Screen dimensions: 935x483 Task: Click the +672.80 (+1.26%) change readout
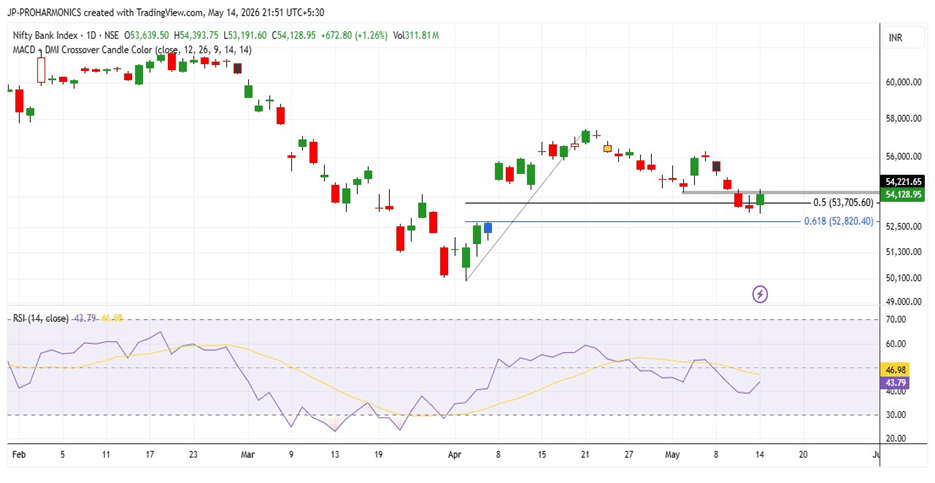pyautogui.click(x=356, y=36)
